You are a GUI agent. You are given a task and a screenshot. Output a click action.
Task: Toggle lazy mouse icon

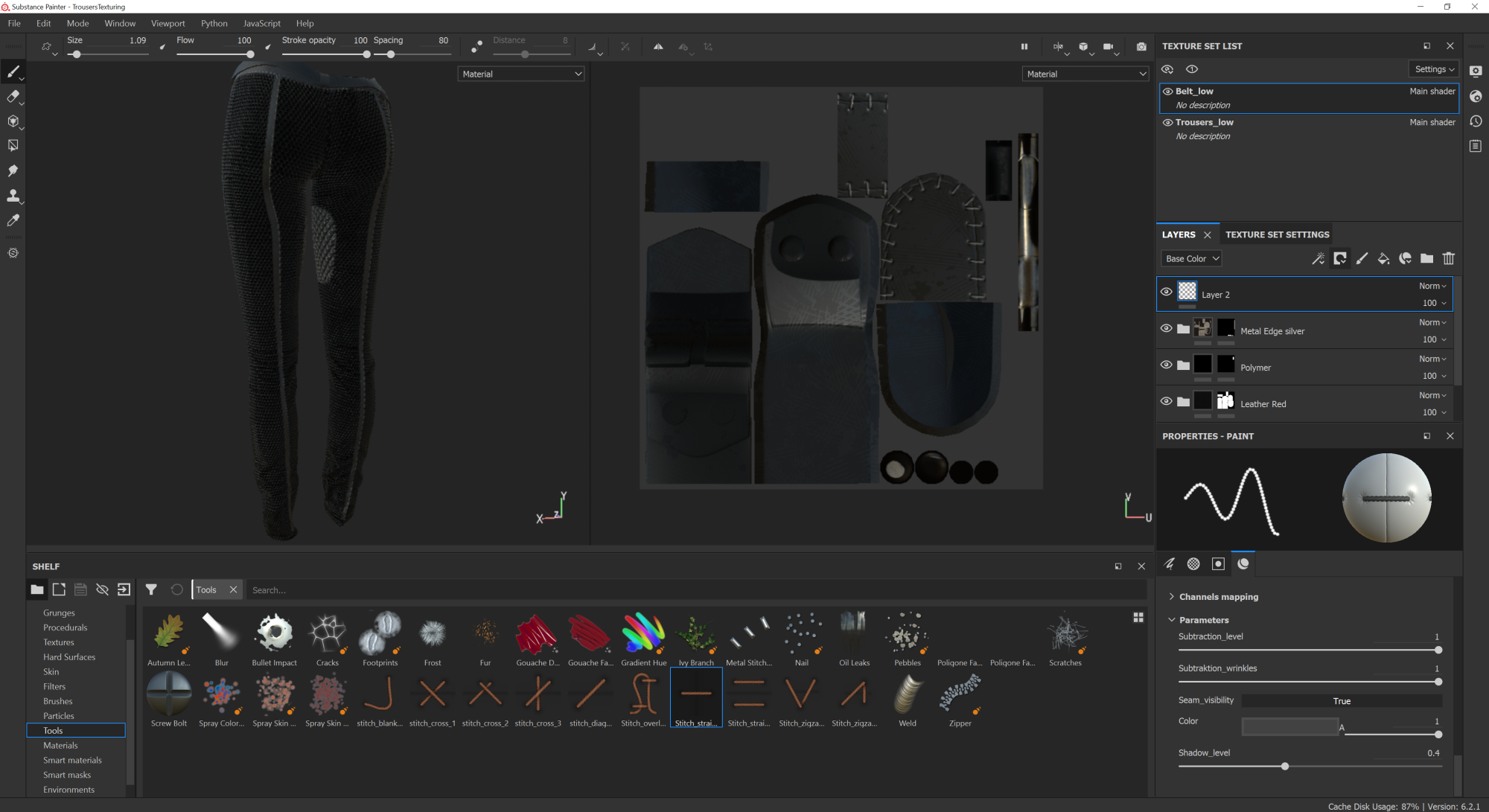point(476,46)
